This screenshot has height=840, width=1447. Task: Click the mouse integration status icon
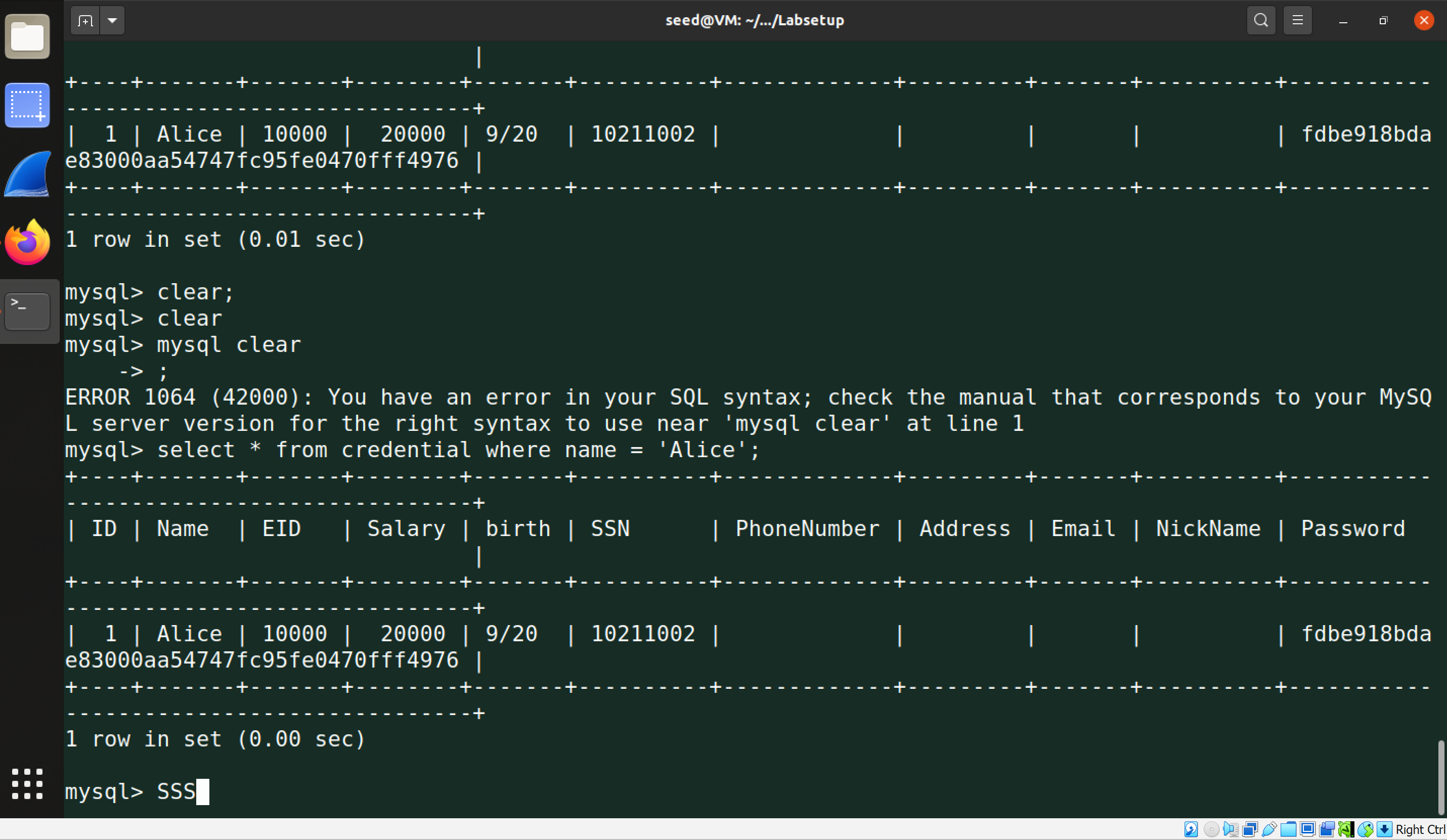point(1366,829)
